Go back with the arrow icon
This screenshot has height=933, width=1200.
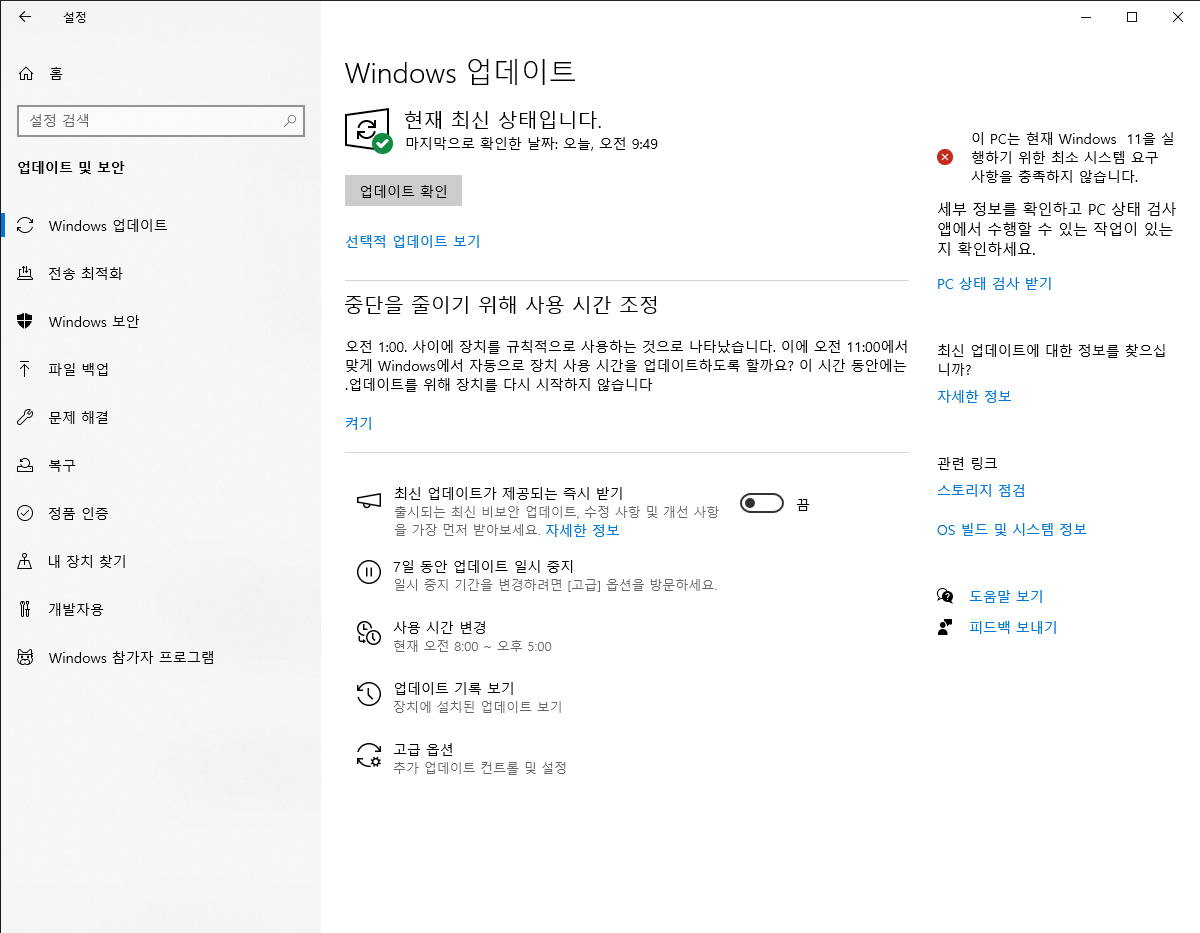[x=25, y=17]
